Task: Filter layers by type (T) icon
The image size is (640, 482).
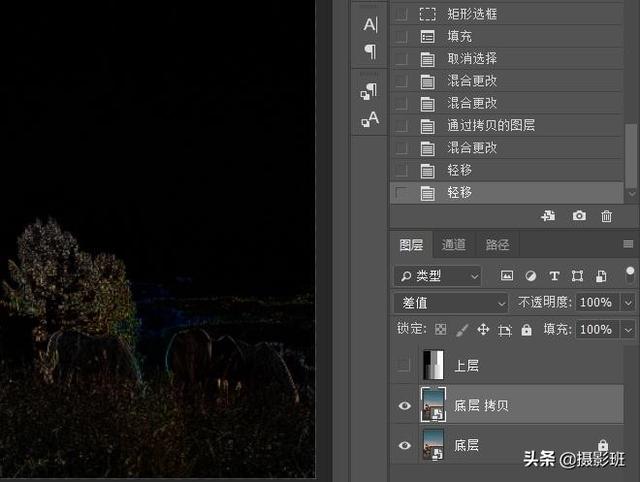Action: coord(554,276)
